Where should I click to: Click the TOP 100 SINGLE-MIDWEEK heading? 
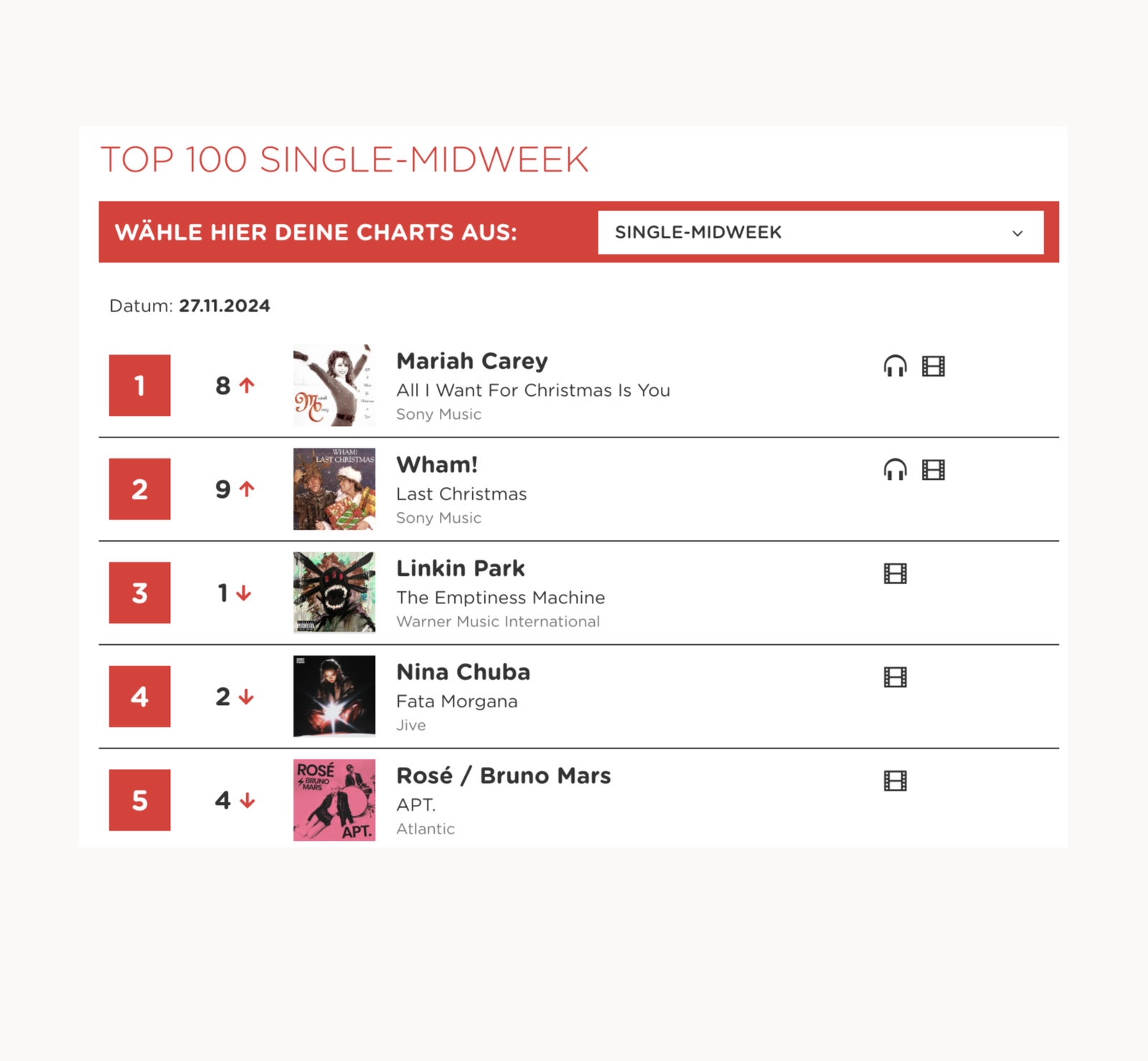(x=344, y=159)
